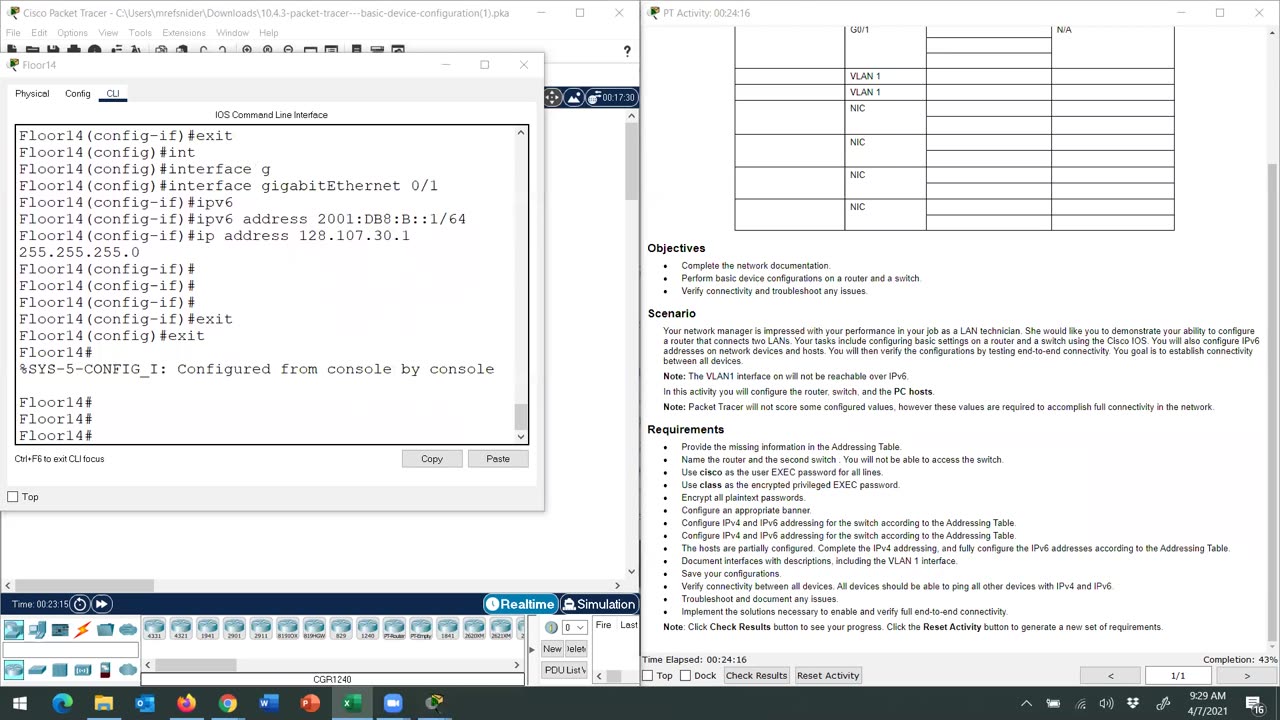Pick the PT-Router device
Image resolution: width=1280 pixels, height=720 pixels.
[x=394, y=629]
